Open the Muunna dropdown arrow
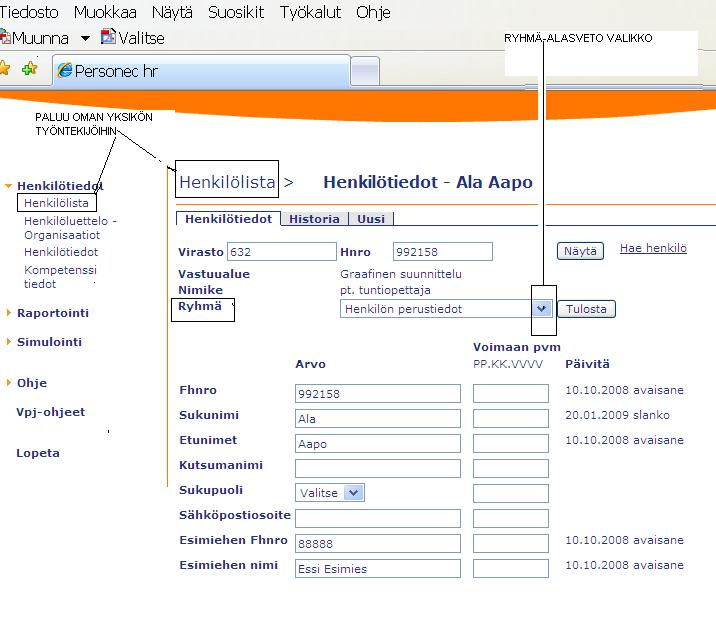The image size is (716, 639). tap(85, 38)
